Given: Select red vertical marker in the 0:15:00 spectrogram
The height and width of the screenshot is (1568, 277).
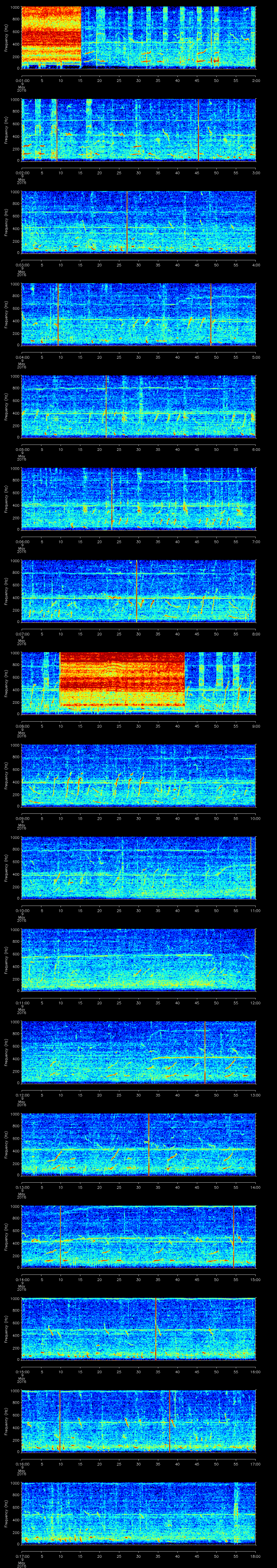Looking at the screenshot, I should (x=156, y=1329).
